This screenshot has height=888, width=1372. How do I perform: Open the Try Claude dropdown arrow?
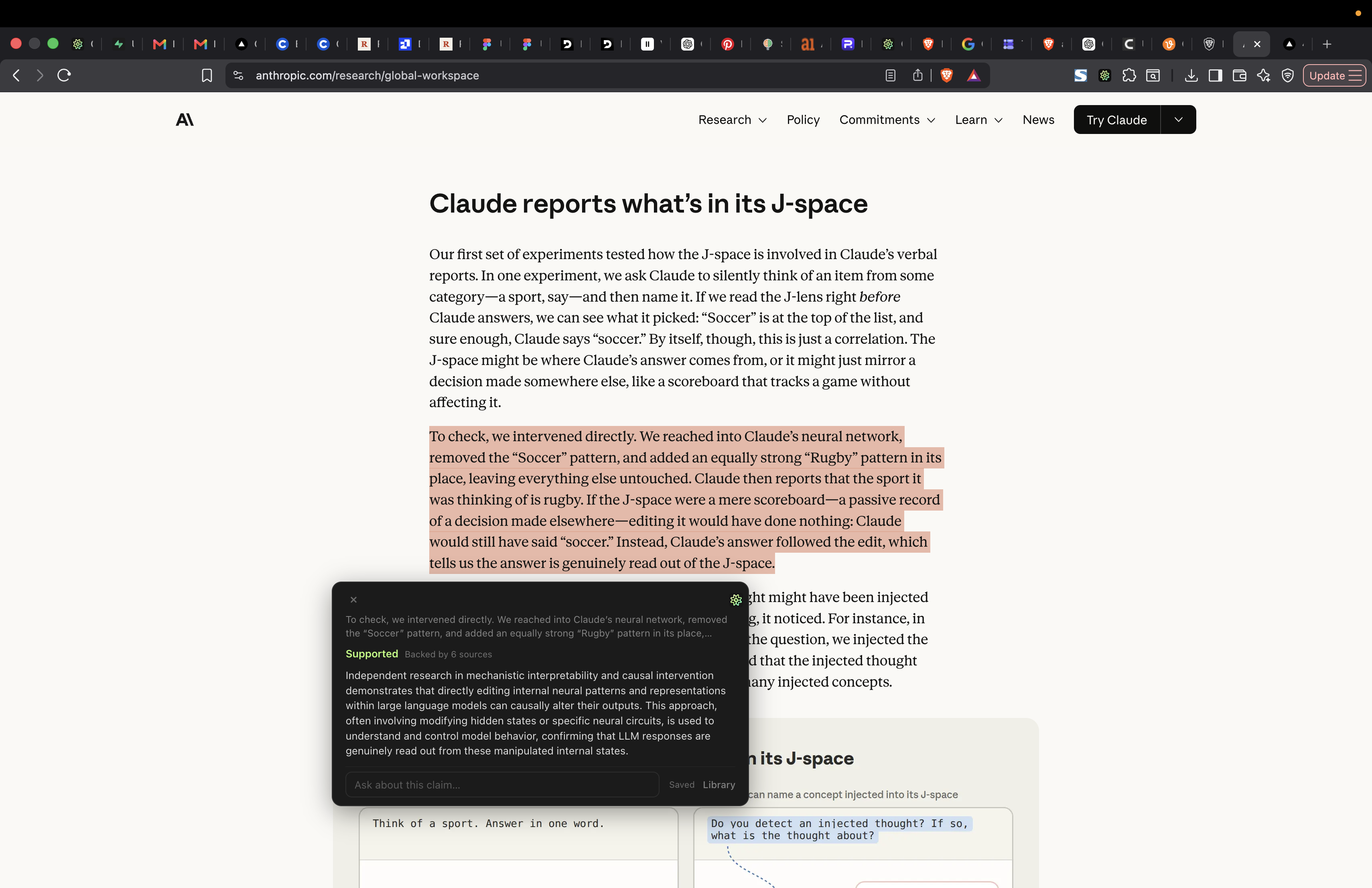(1178, 120)
